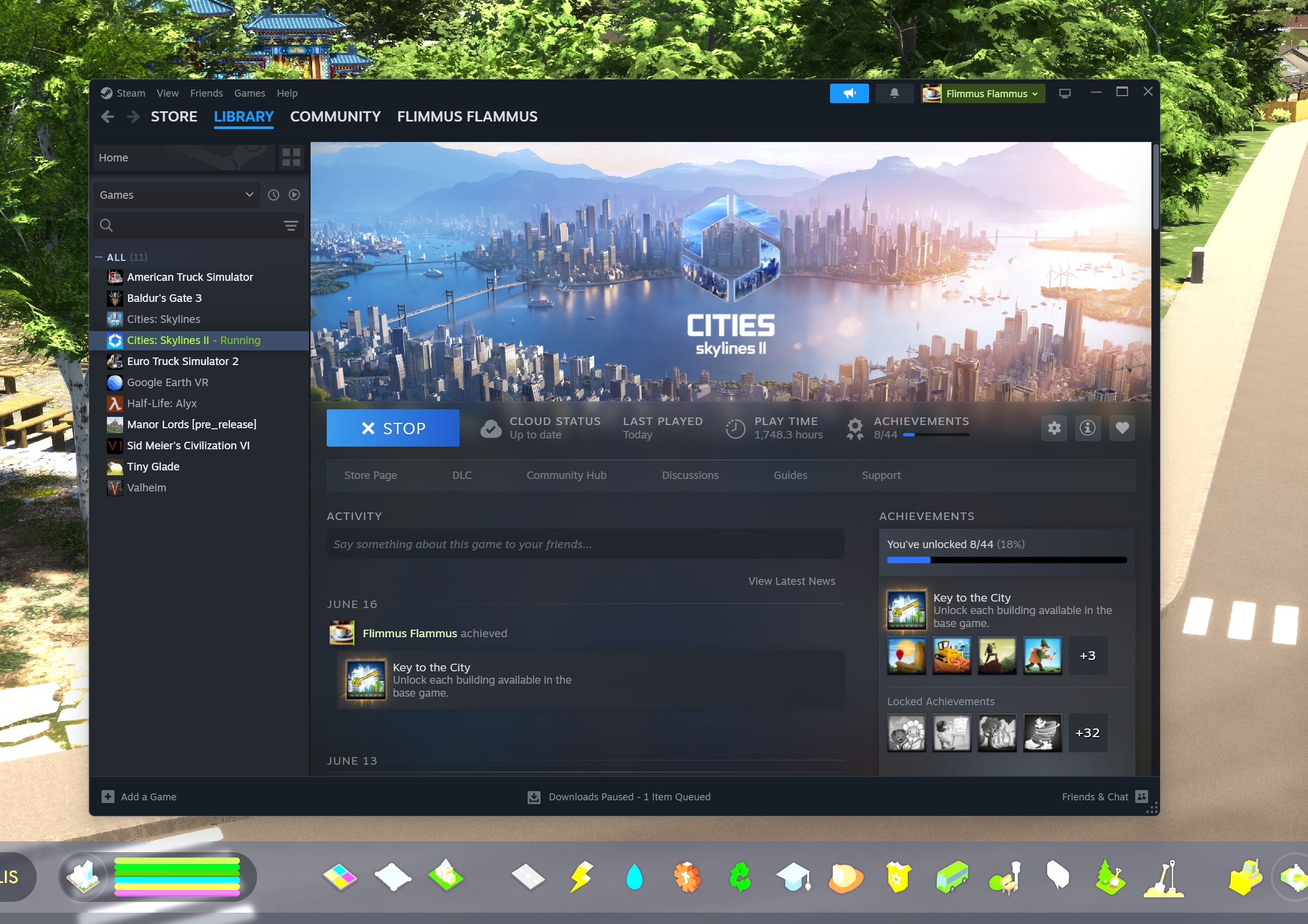Click the activity status text box
Image resolution: width=1308 pixels, height=924 pixels.
tap(585, 544)
